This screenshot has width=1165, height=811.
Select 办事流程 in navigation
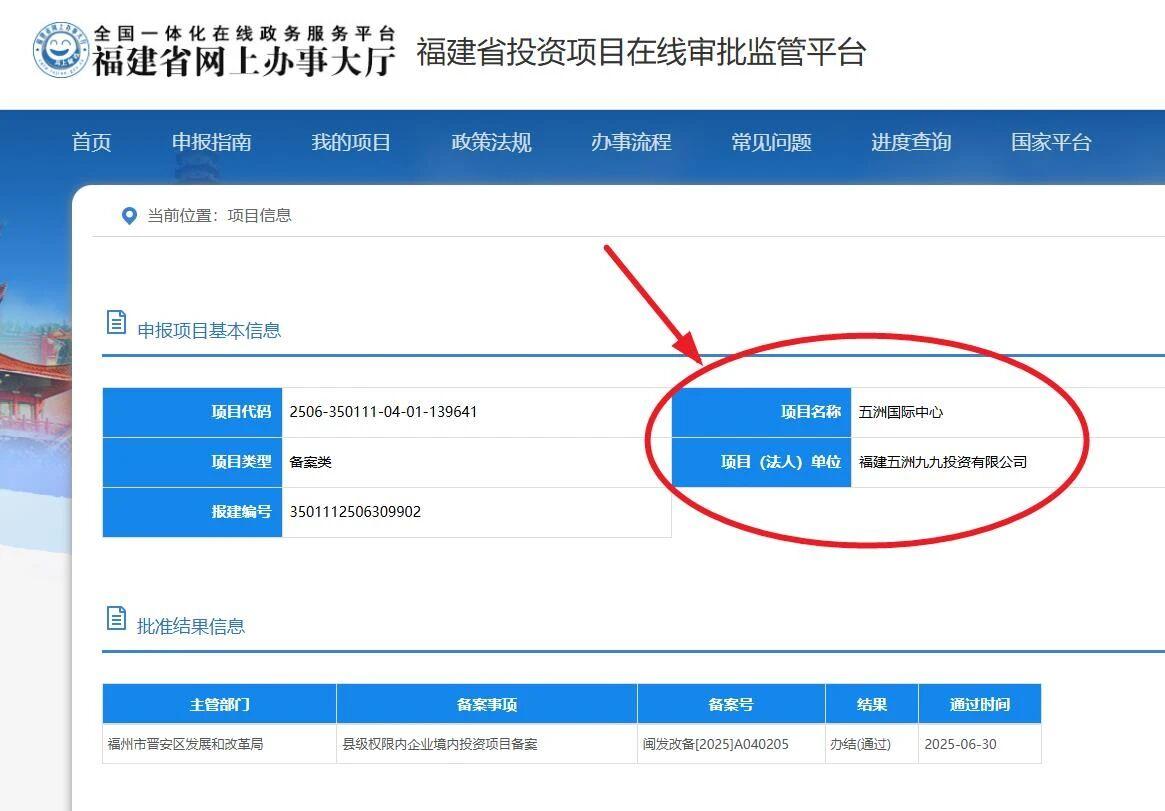(x=632, y=142)
